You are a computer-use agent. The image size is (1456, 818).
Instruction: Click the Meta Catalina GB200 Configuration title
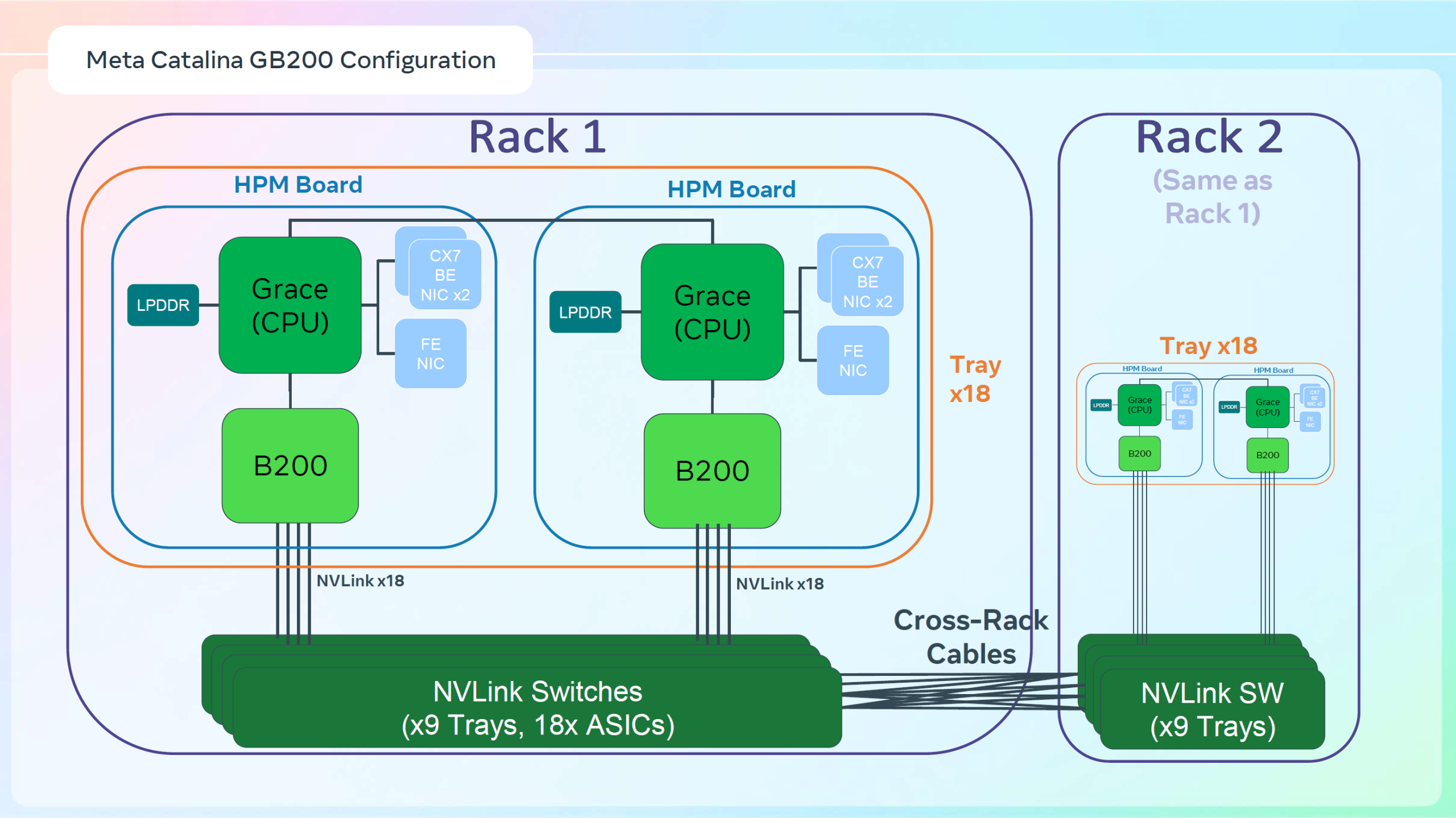[x=291, y=60]
